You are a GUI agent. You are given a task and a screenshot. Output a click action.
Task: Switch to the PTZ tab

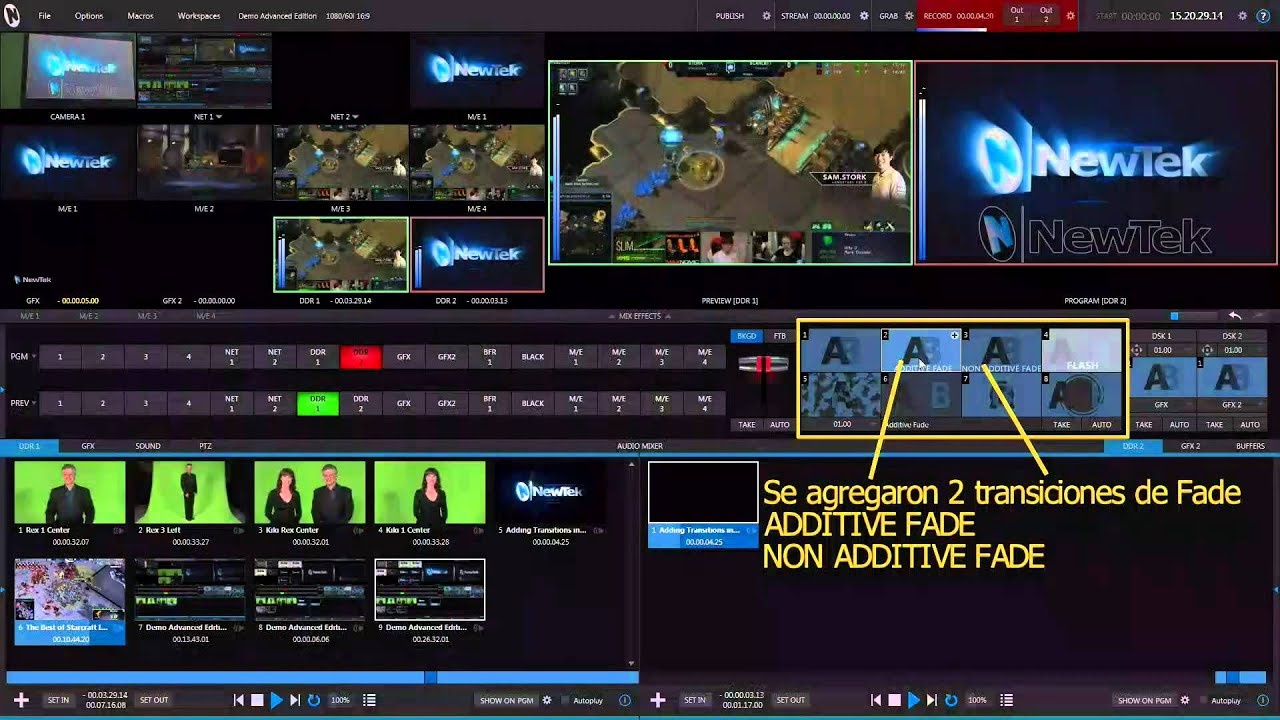205,446
